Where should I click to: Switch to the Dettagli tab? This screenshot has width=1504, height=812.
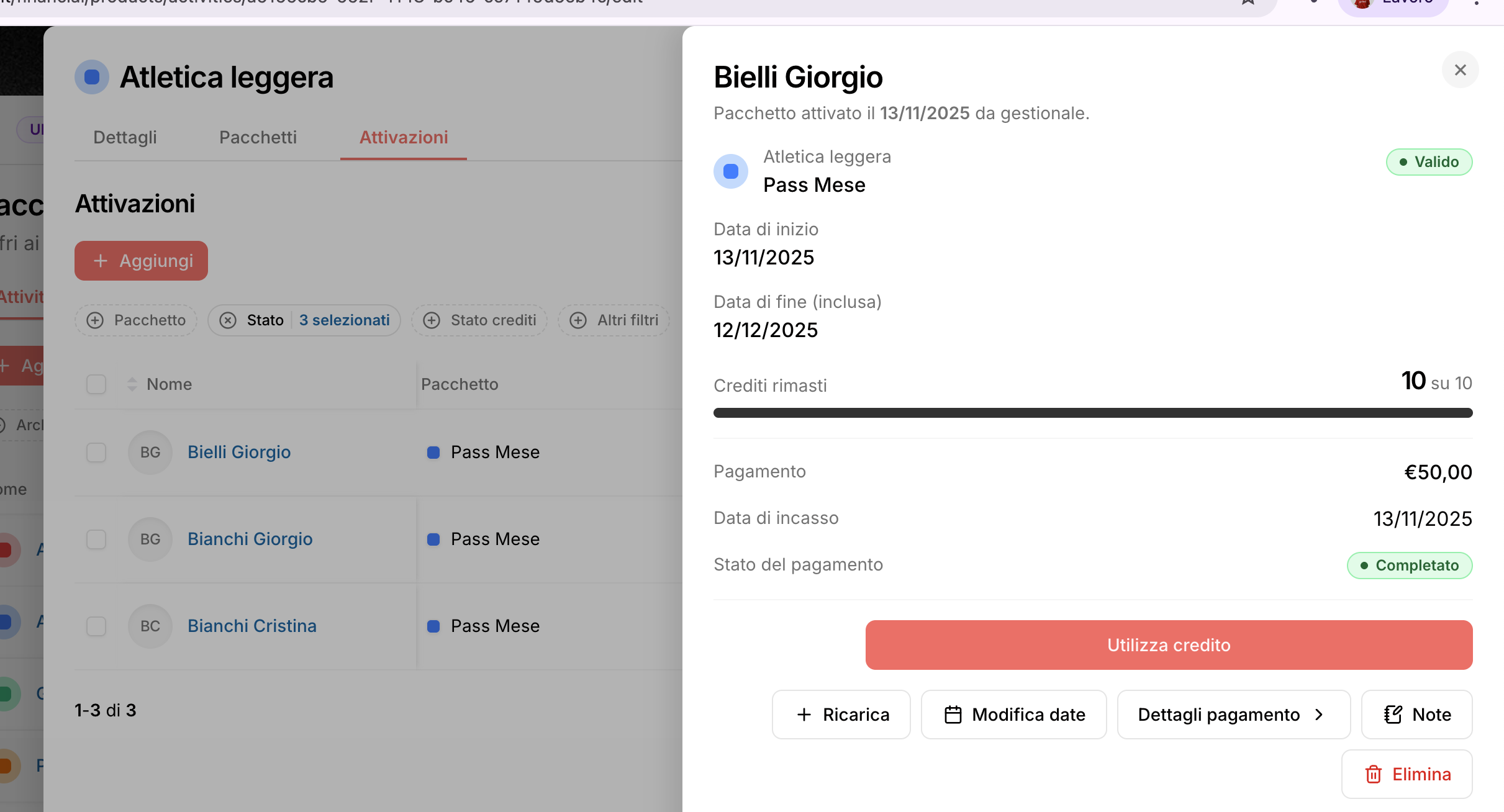[125, 137]
